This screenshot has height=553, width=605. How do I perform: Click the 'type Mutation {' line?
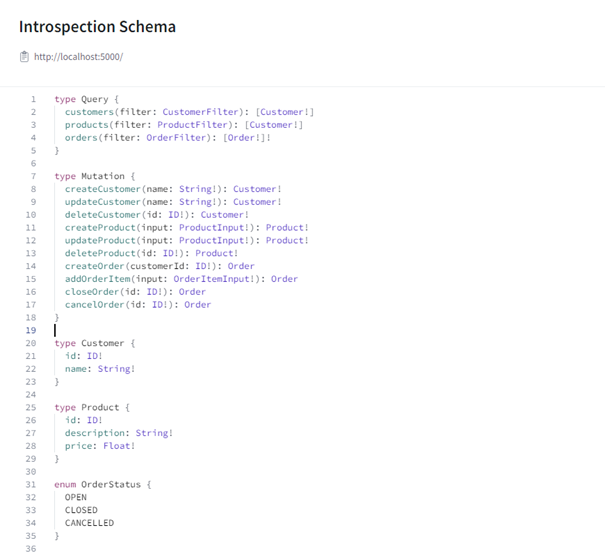pyautogui.click(x=95, y=176)
